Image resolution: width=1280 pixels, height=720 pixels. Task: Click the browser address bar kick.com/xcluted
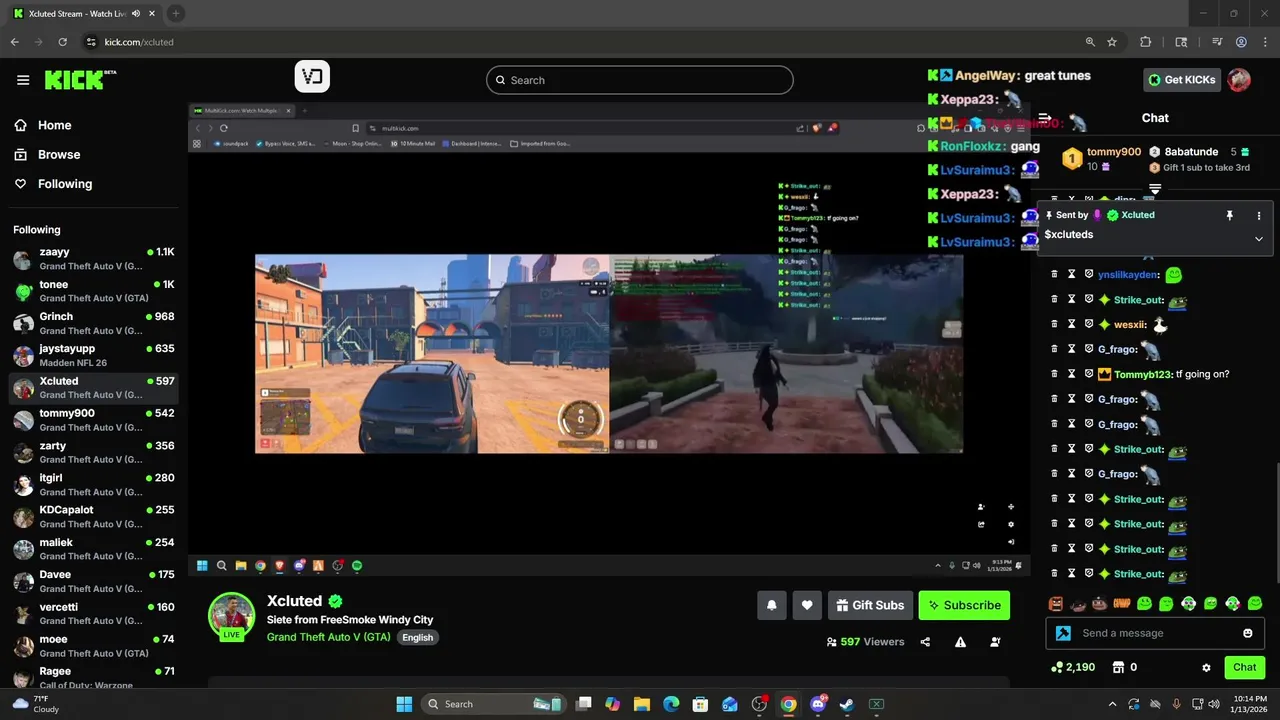click(x=580, y=42)
